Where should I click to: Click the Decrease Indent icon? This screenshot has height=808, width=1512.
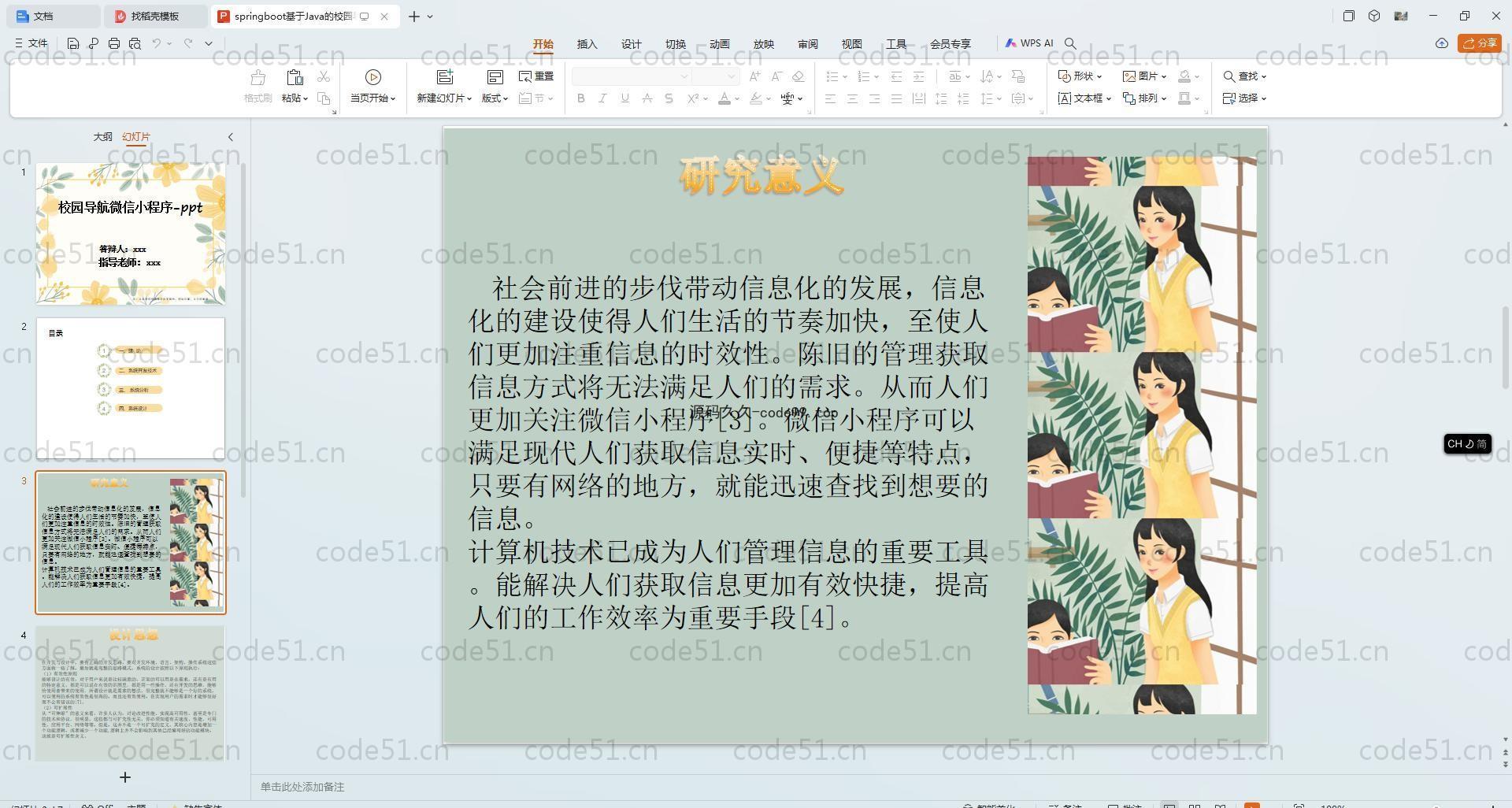[896, 76]
